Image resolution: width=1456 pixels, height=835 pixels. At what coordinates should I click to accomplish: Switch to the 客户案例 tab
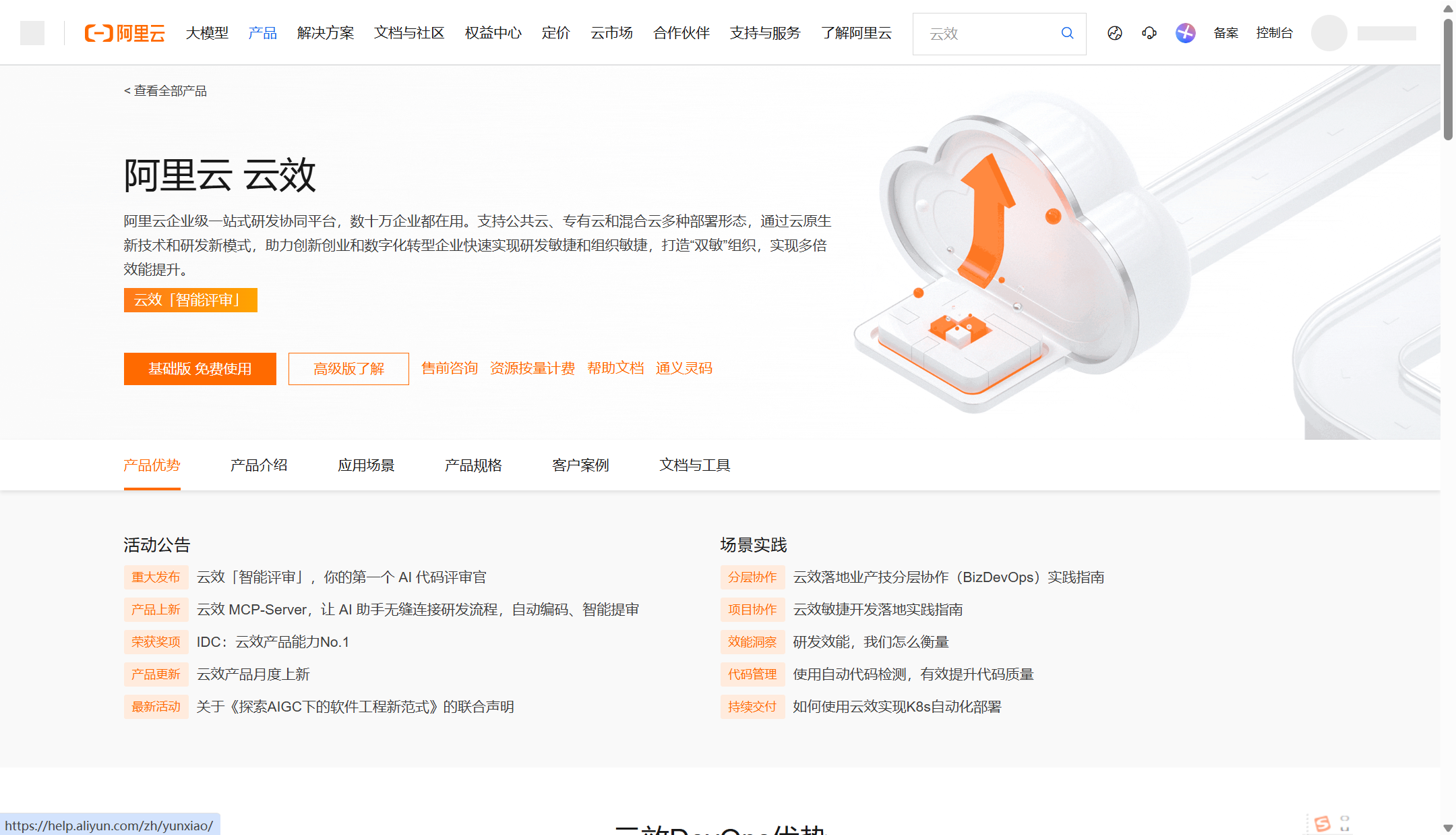(x=580, y=465)
